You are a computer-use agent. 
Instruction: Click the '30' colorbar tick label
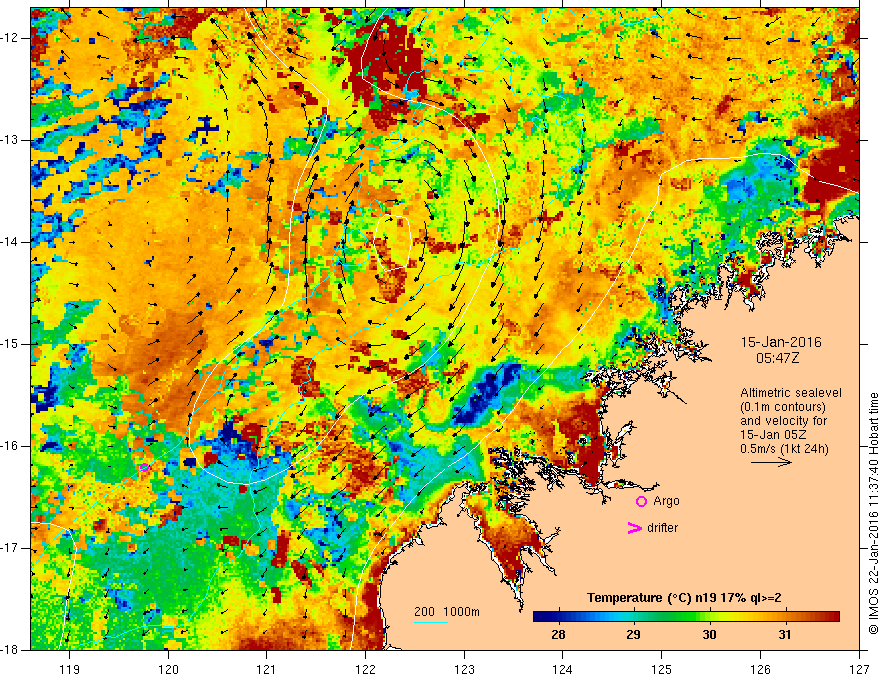pyautogui.click(x=709, y=635)
